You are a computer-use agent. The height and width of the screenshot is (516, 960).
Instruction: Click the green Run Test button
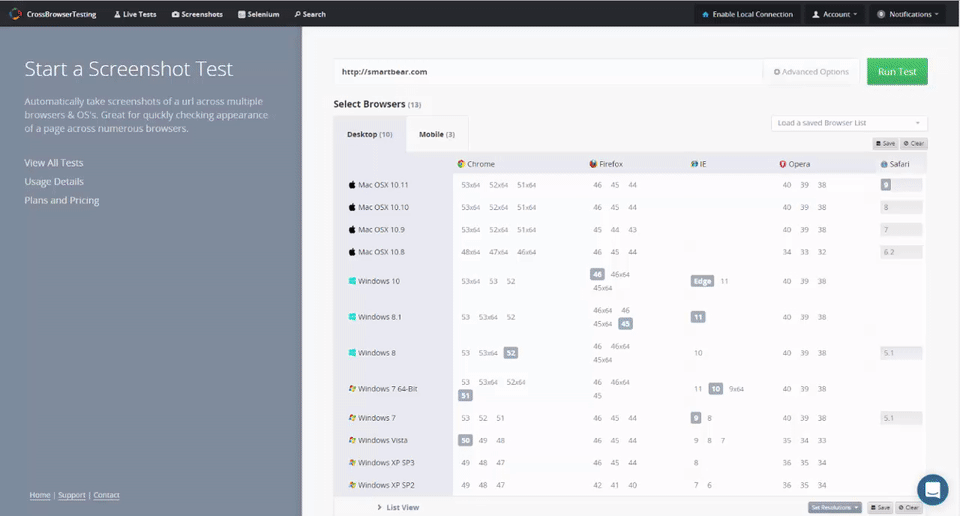tap(897, 72)
